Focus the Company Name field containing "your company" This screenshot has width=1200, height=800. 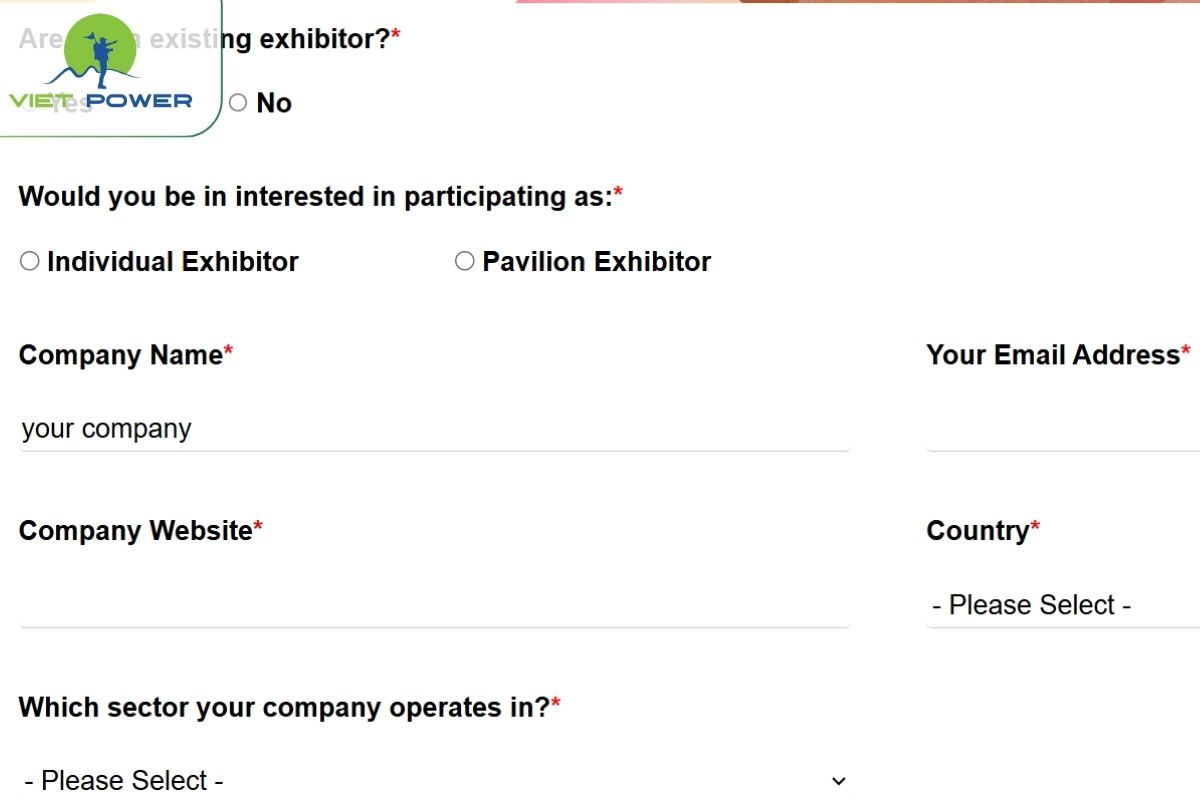click(x=434, y=429)
